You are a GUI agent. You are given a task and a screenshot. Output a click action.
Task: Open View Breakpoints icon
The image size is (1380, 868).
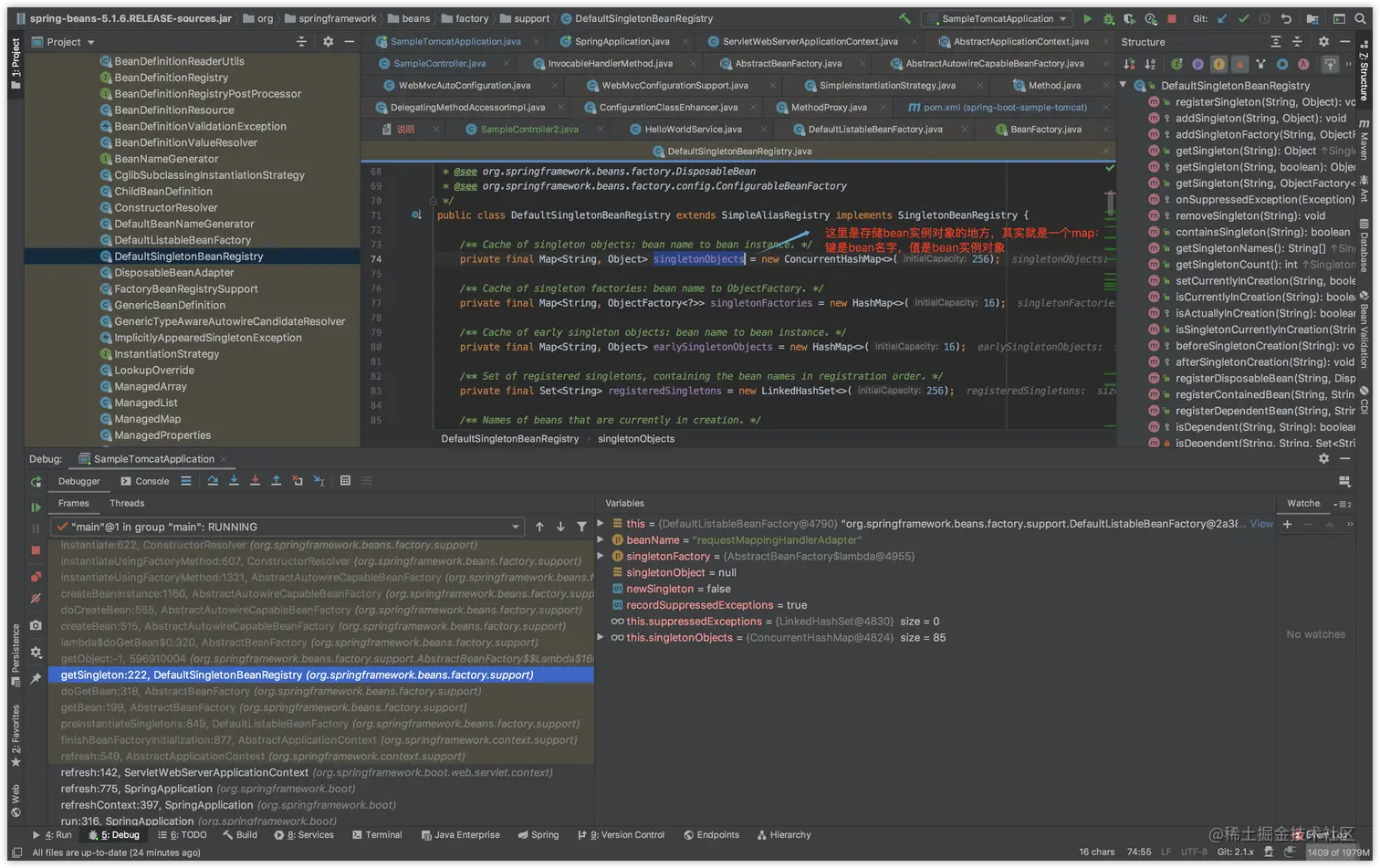click(x=37, y=577)
